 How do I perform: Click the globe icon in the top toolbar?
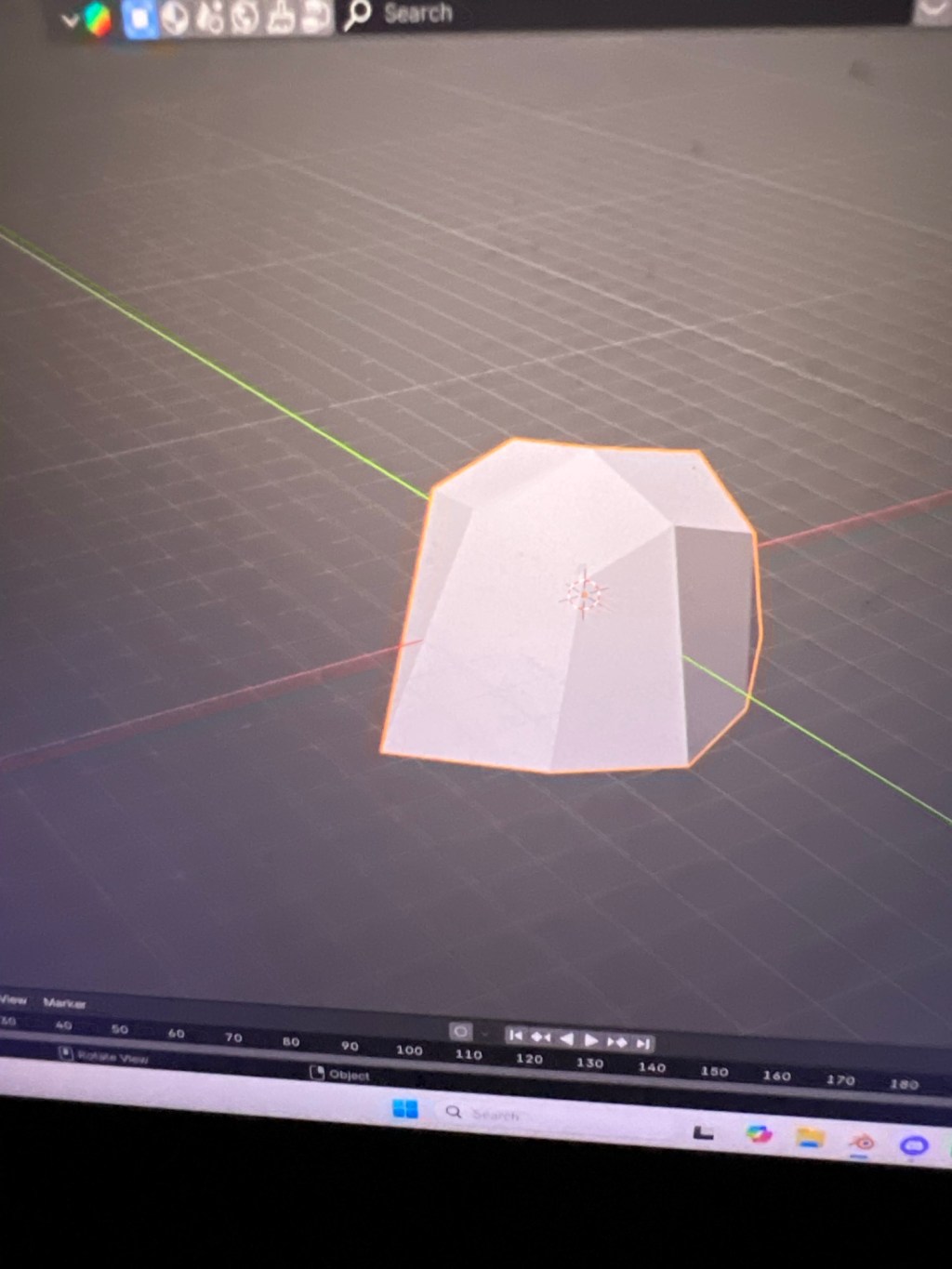(245, 19)
